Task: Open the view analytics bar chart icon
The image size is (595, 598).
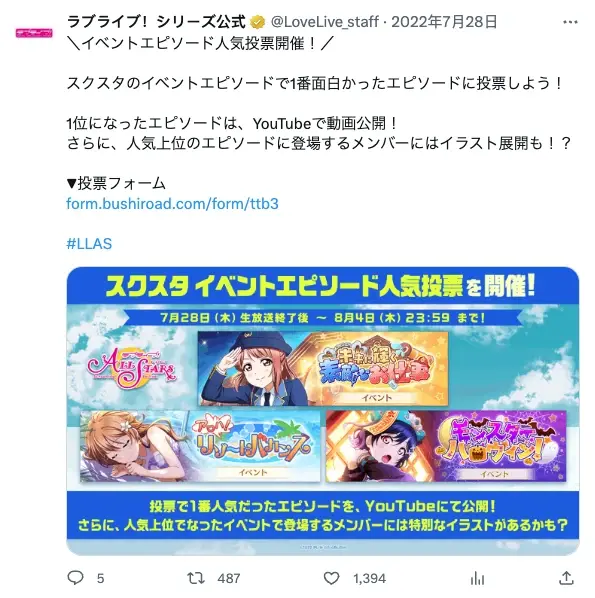Action: point(477,578)
